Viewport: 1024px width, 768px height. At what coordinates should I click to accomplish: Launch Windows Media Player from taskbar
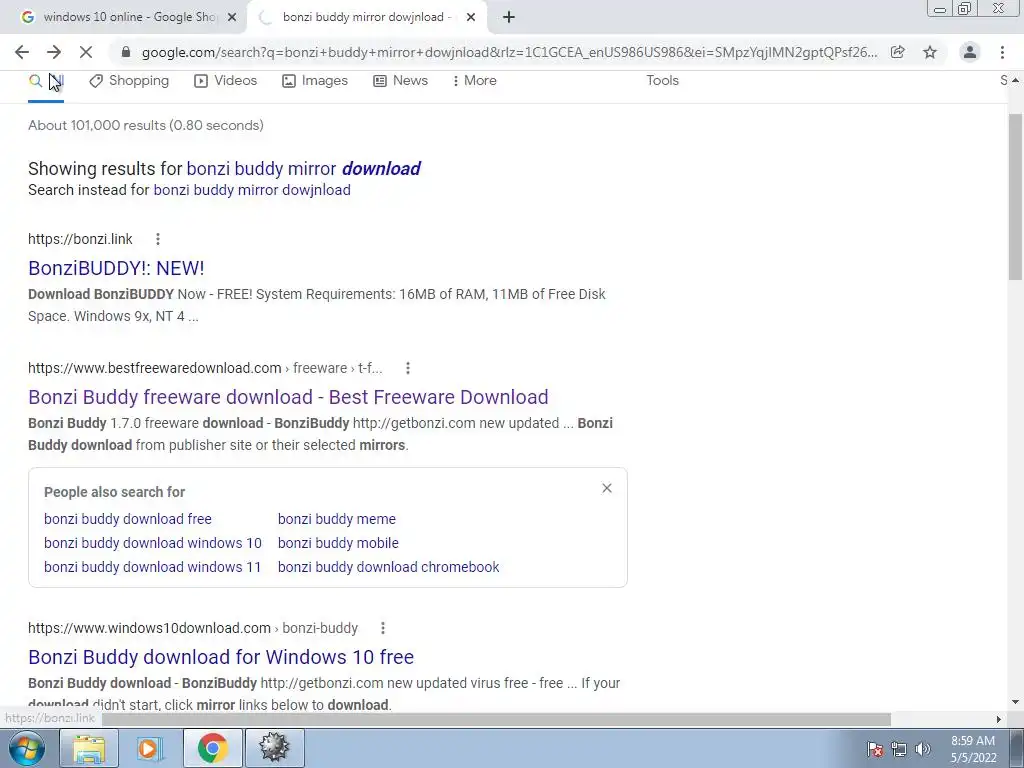(x=150, y=748)
